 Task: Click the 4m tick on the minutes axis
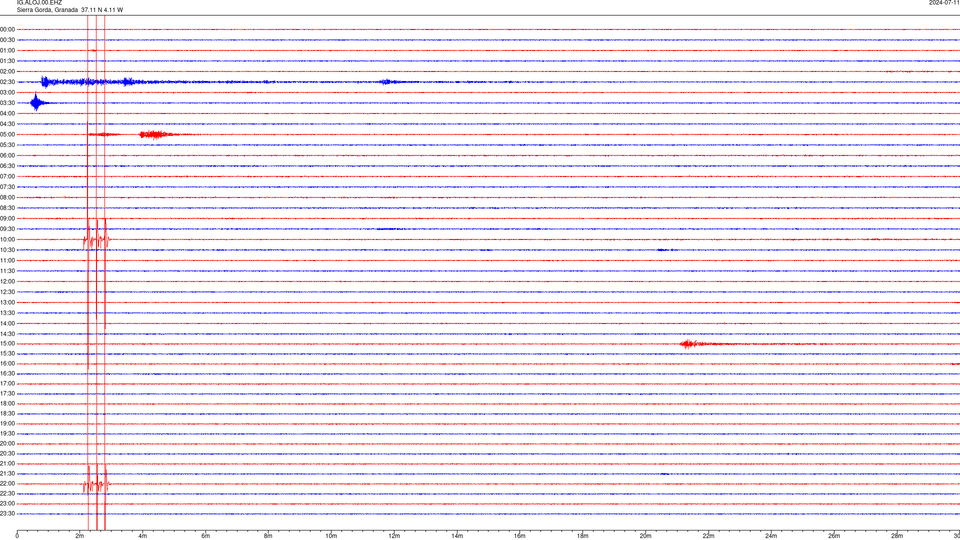tap(143, 536)
